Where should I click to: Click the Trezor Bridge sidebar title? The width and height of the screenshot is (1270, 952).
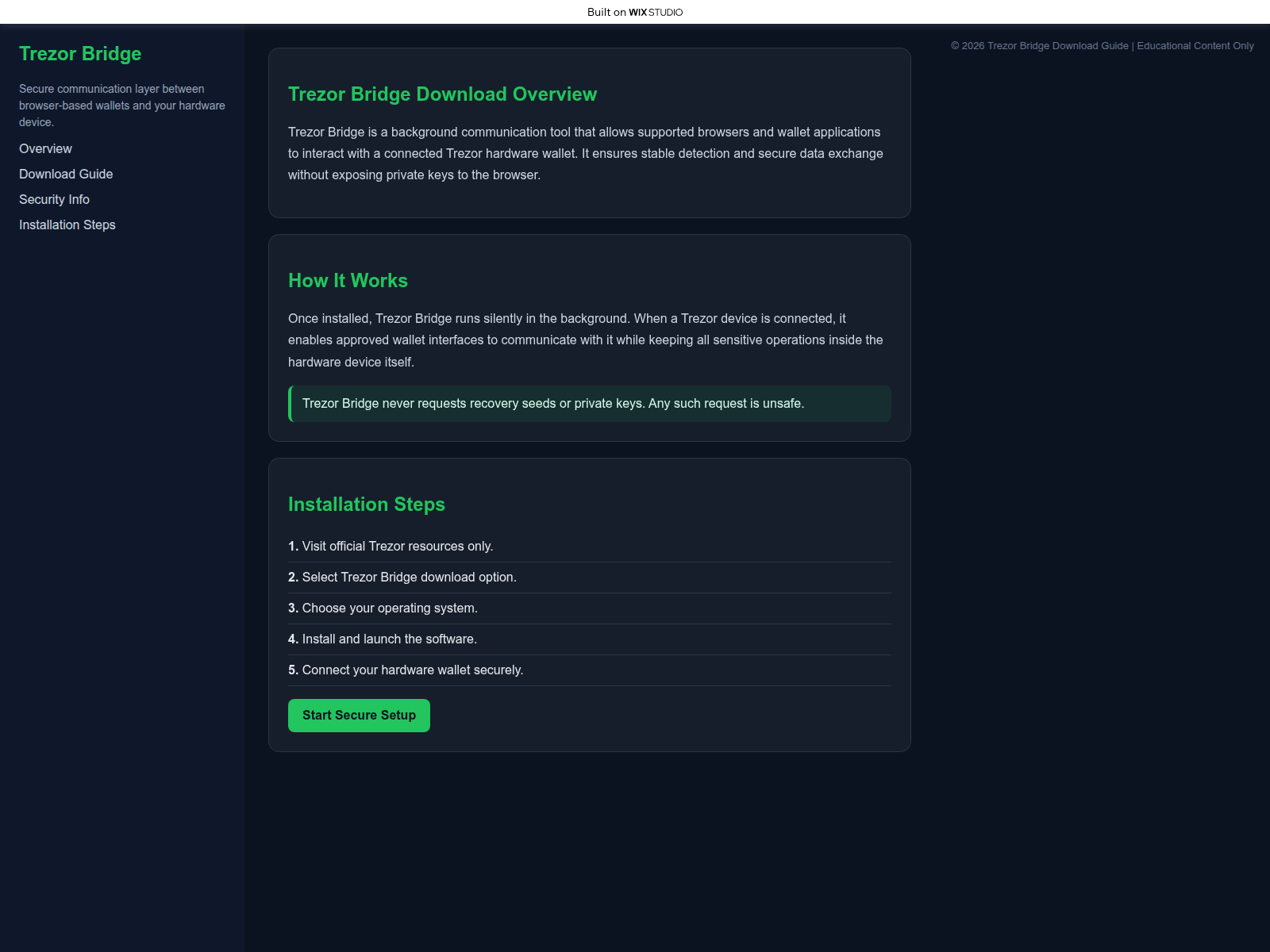pyautogui.click(x=80, y=54)
